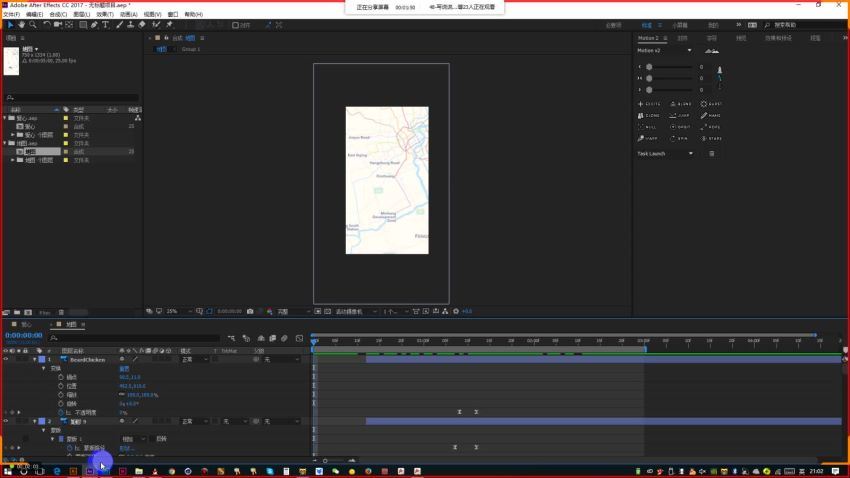Adjust the top Motion 2 easing slider knob
Viewport: 850px width, 478px height.
point(649,67)
